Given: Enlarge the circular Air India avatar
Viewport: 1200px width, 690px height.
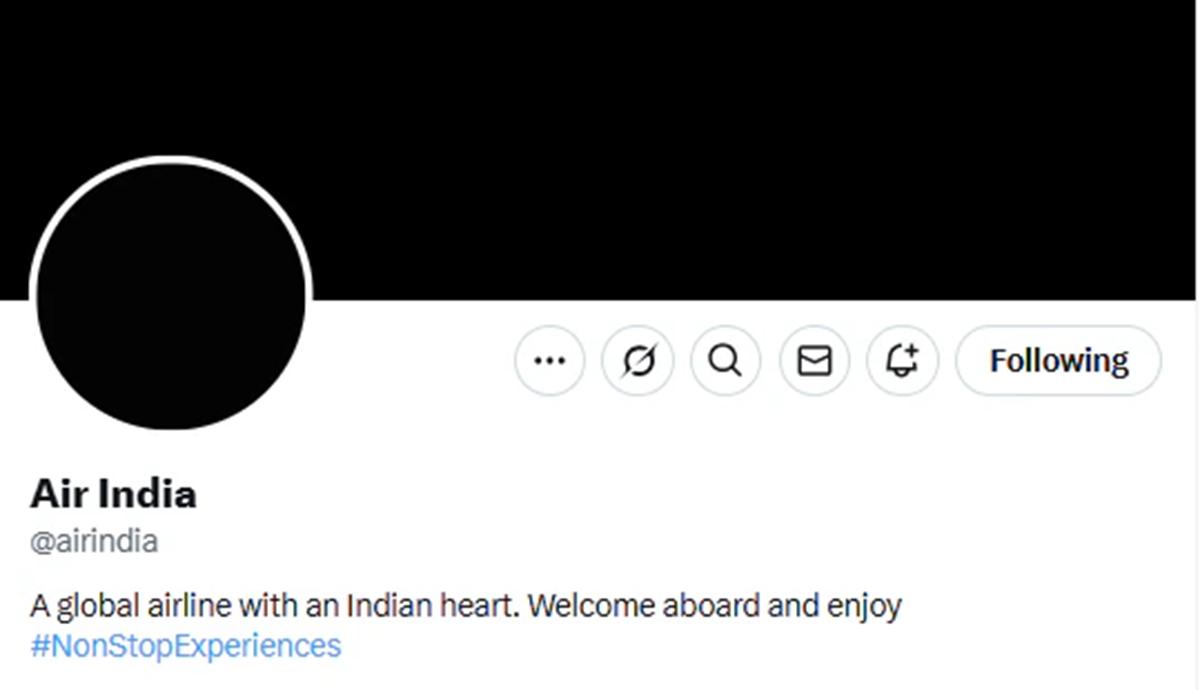Looking at the screenshot, I should (x=170, y=295).
